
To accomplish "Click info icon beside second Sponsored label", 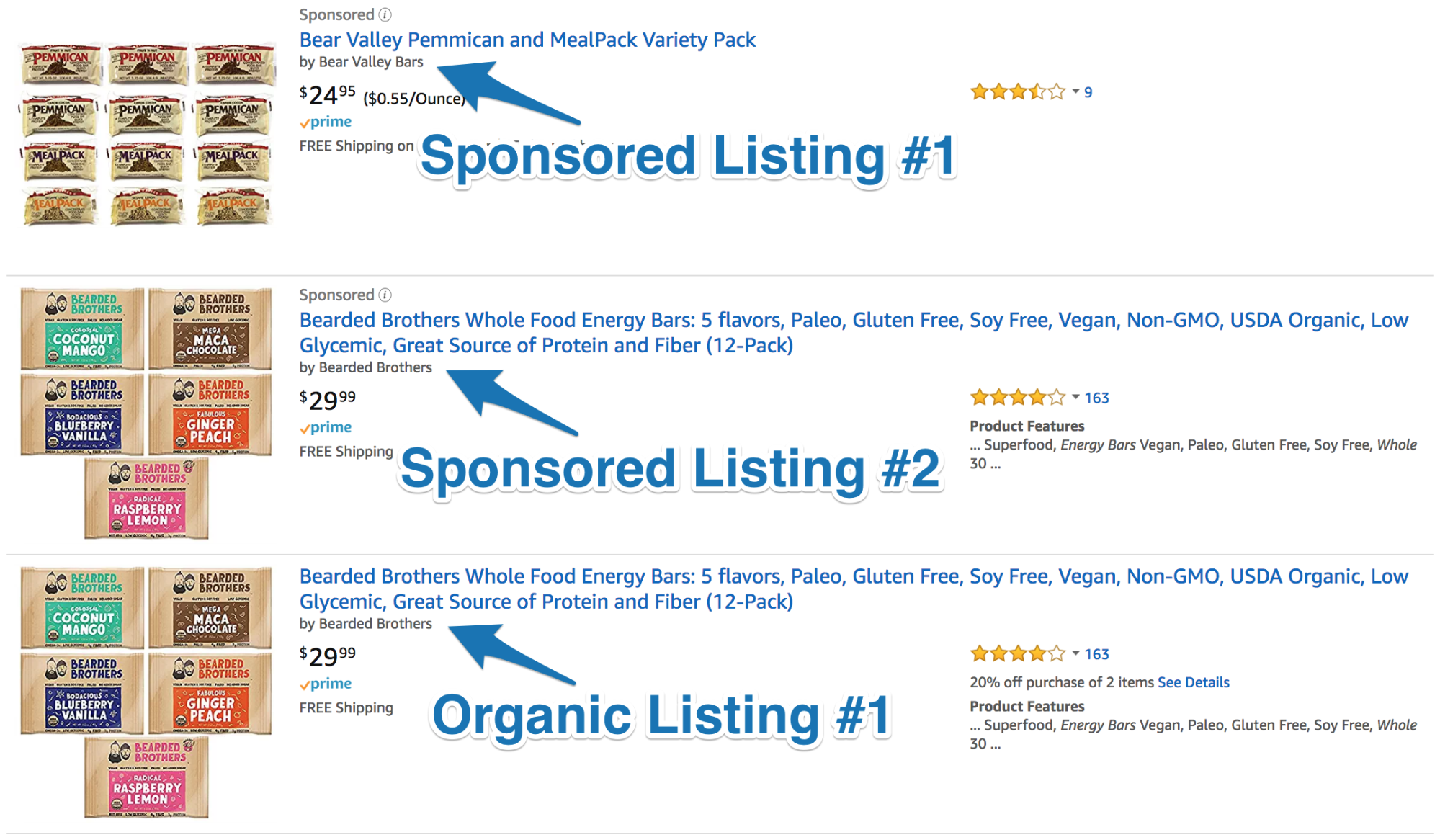I will 385,295.
